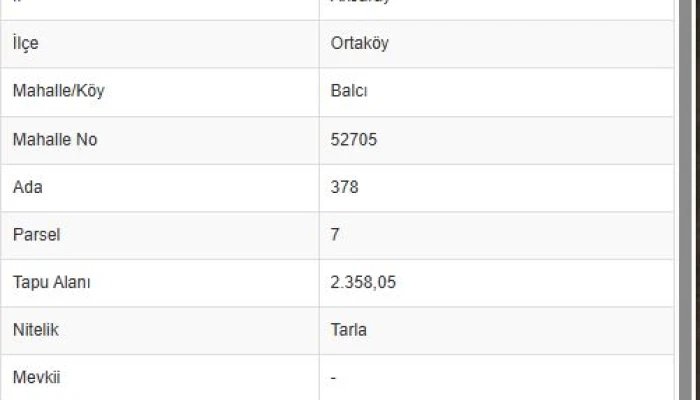Click the Ada row label
Image resolution: width=700 pixels, height=400 pixels.
(27, 187)
